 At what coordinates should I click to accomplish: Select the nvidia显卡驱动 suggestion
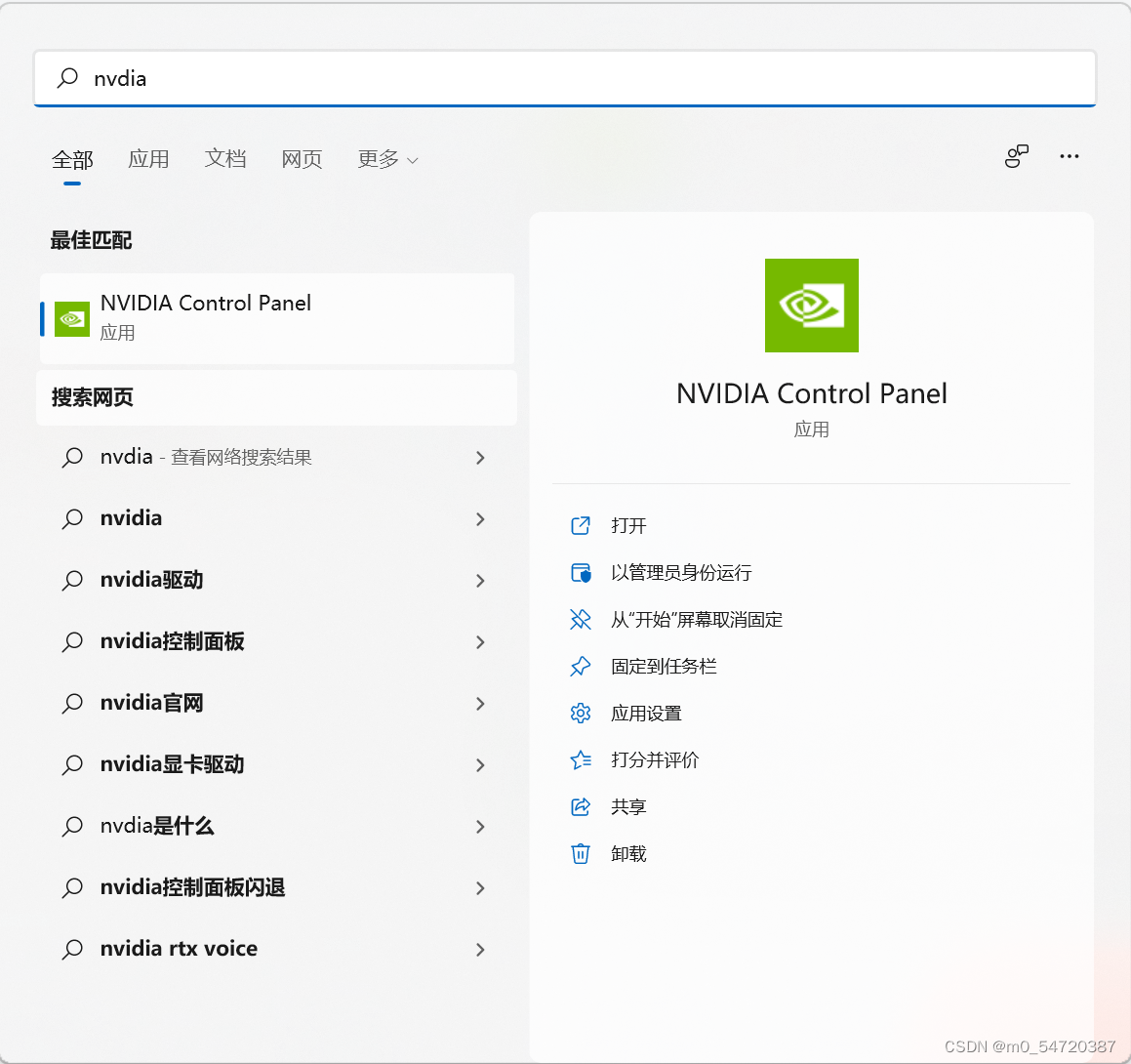pyautogui.click(x=278, y=764)
